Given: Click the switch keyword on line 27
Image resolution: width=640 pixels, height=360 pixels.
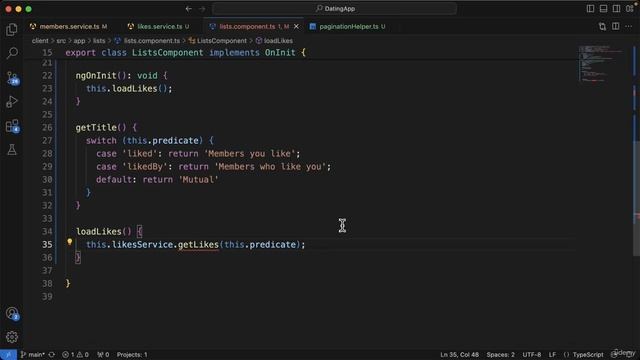Looking at the screenshot, I should 101,140.
